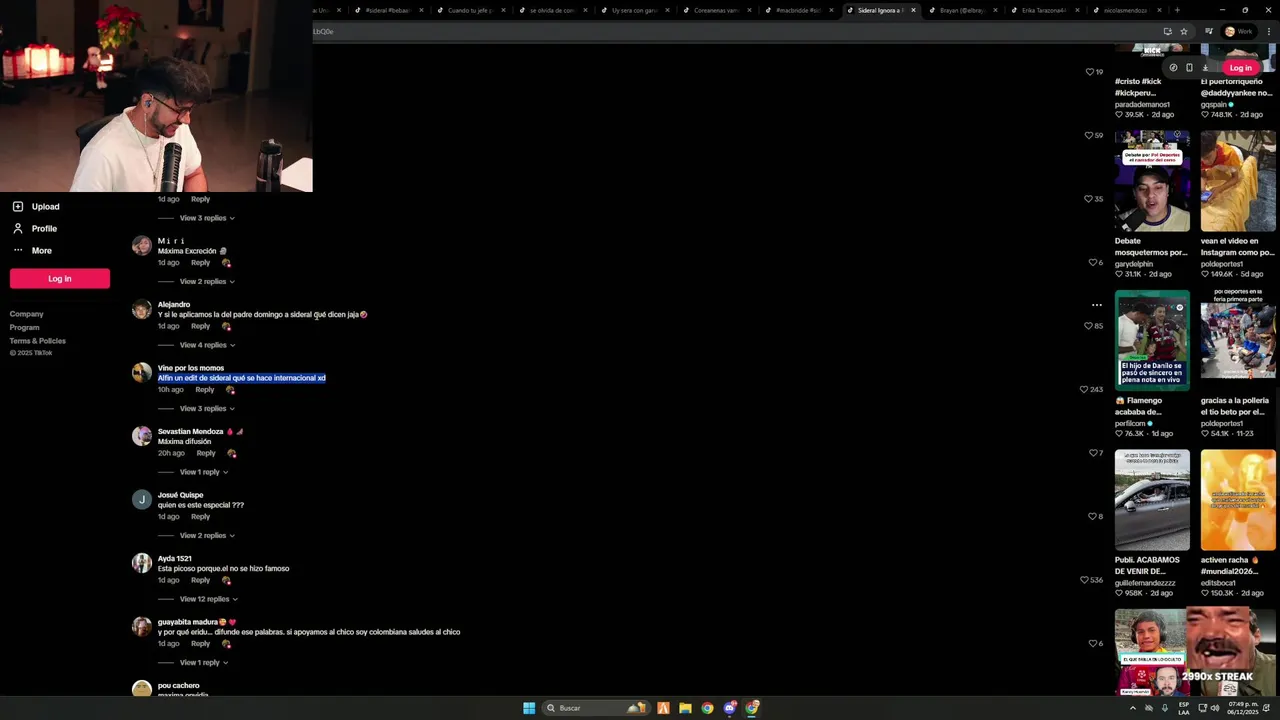Switch to the 'Erika Tarazona' tab
Screen dimensions: 1280x720
1044,10
